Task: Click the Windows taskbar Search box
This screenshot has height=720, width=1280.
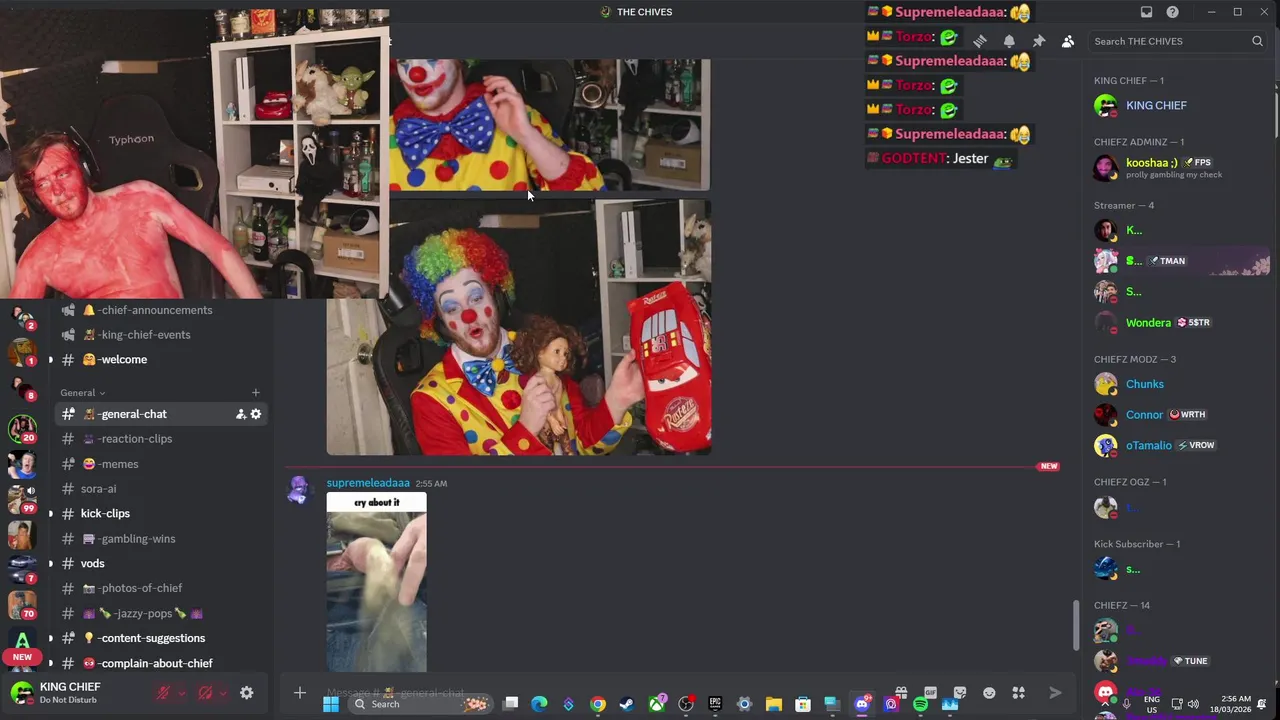Action: point(422,704)
